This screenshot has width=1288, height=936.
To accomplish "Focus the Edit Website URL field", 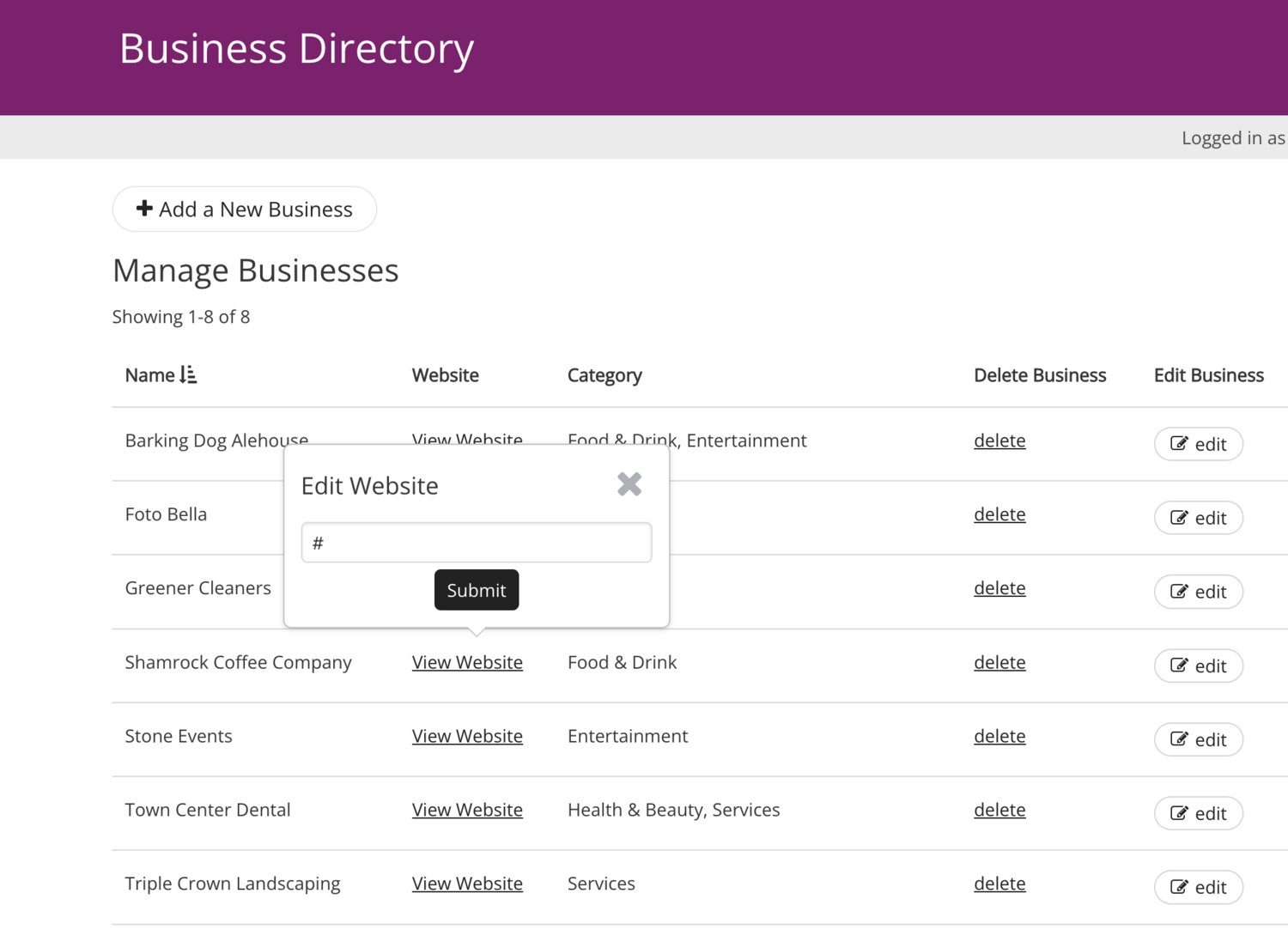I will [477, 543].
